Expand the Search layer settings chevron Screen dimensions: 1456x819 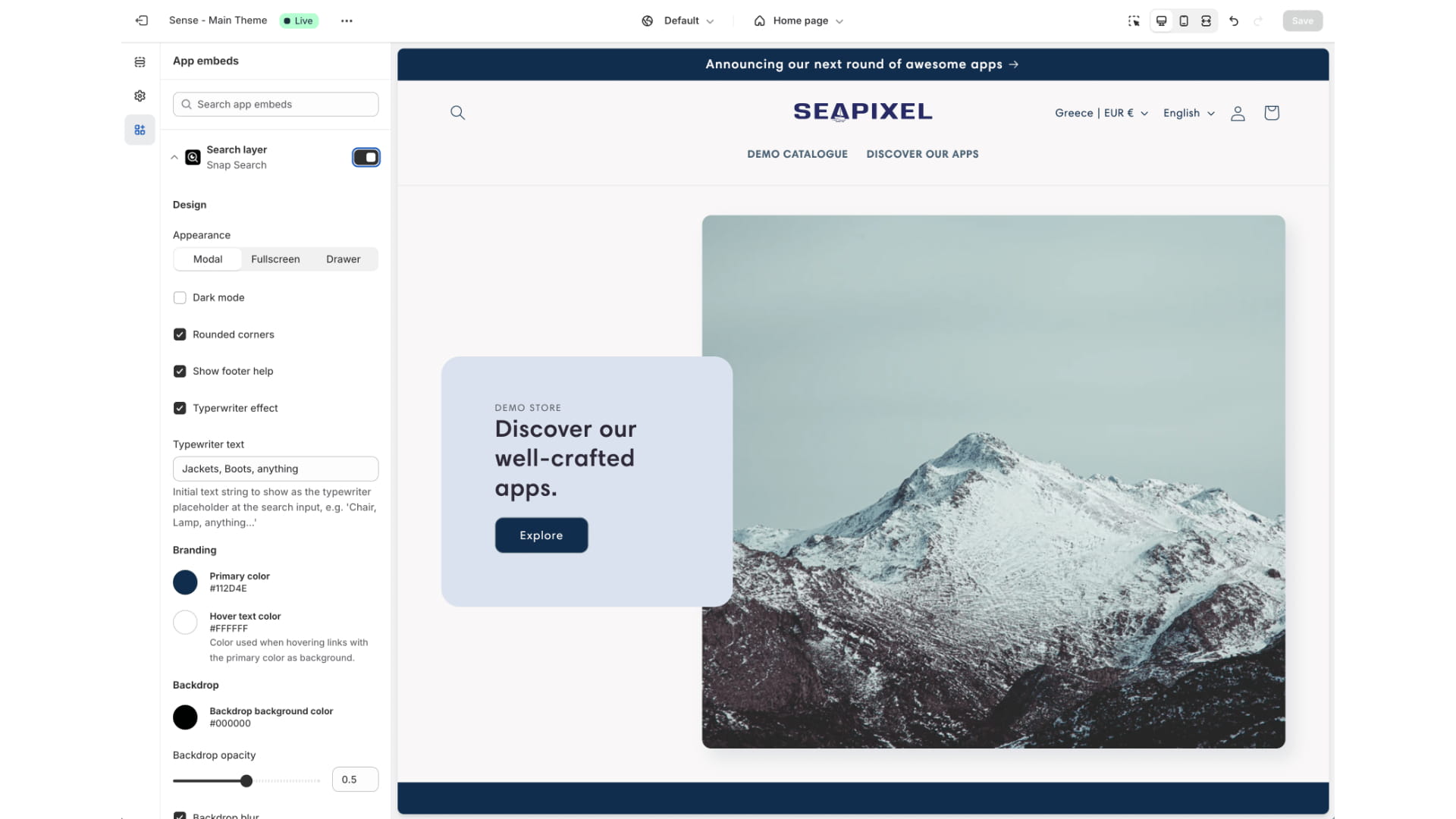tap(173, 157)
